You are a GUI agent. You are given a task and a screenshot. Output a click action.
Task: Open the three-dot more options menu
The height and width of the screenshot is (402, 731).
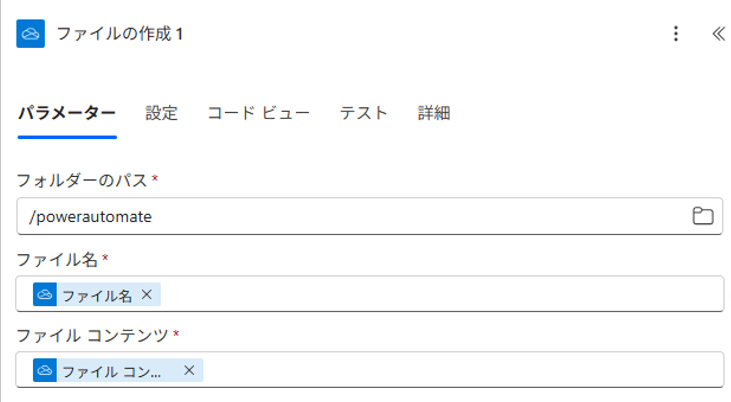click(x=676, y=34)
